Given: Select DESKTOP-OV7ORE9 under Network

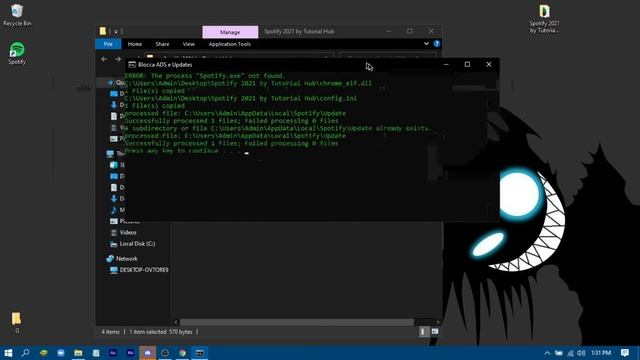Looking at the screenshot, I should 144,270.
